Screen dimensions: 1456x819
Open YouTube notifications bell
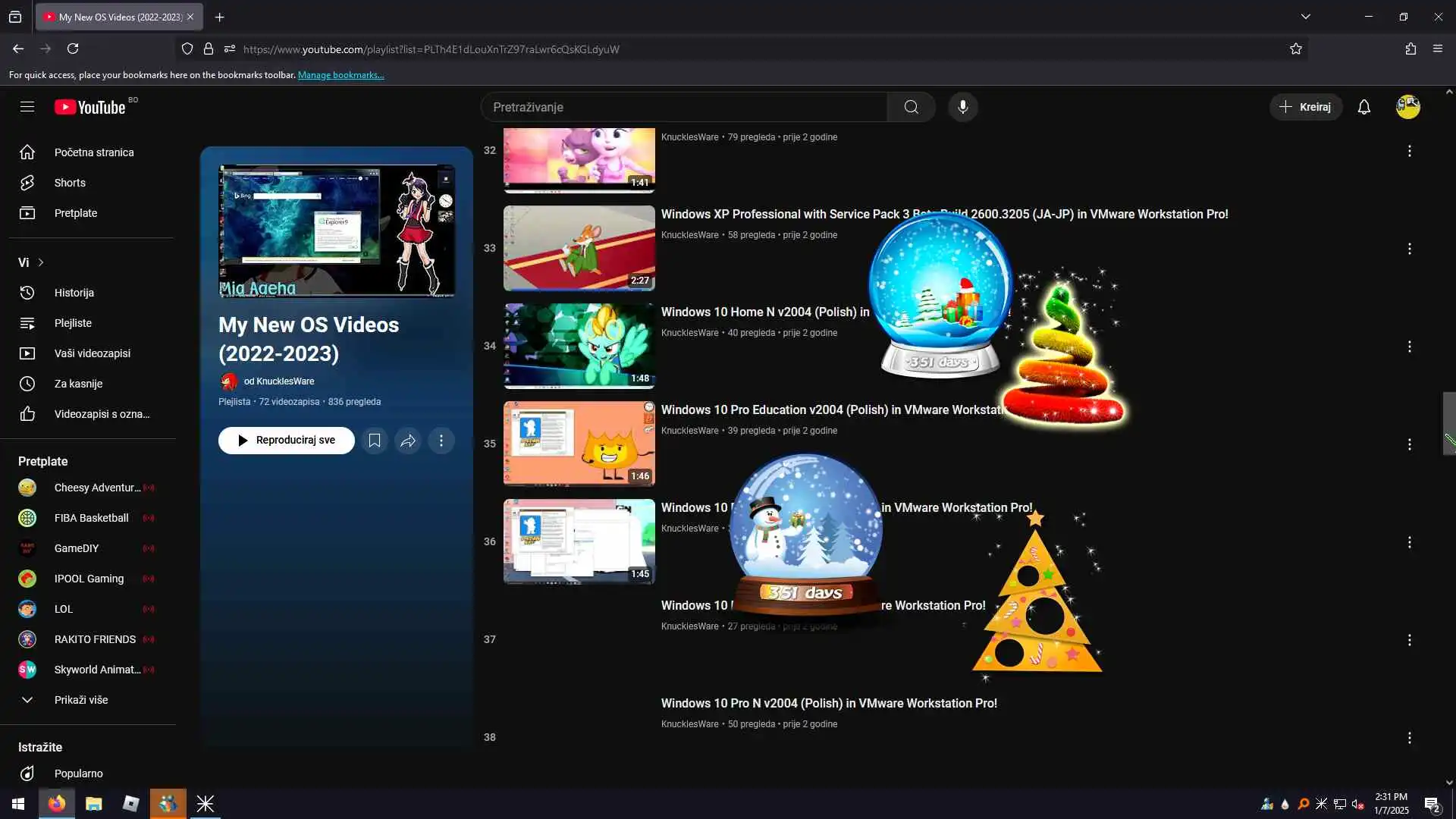click(1363, 107)
